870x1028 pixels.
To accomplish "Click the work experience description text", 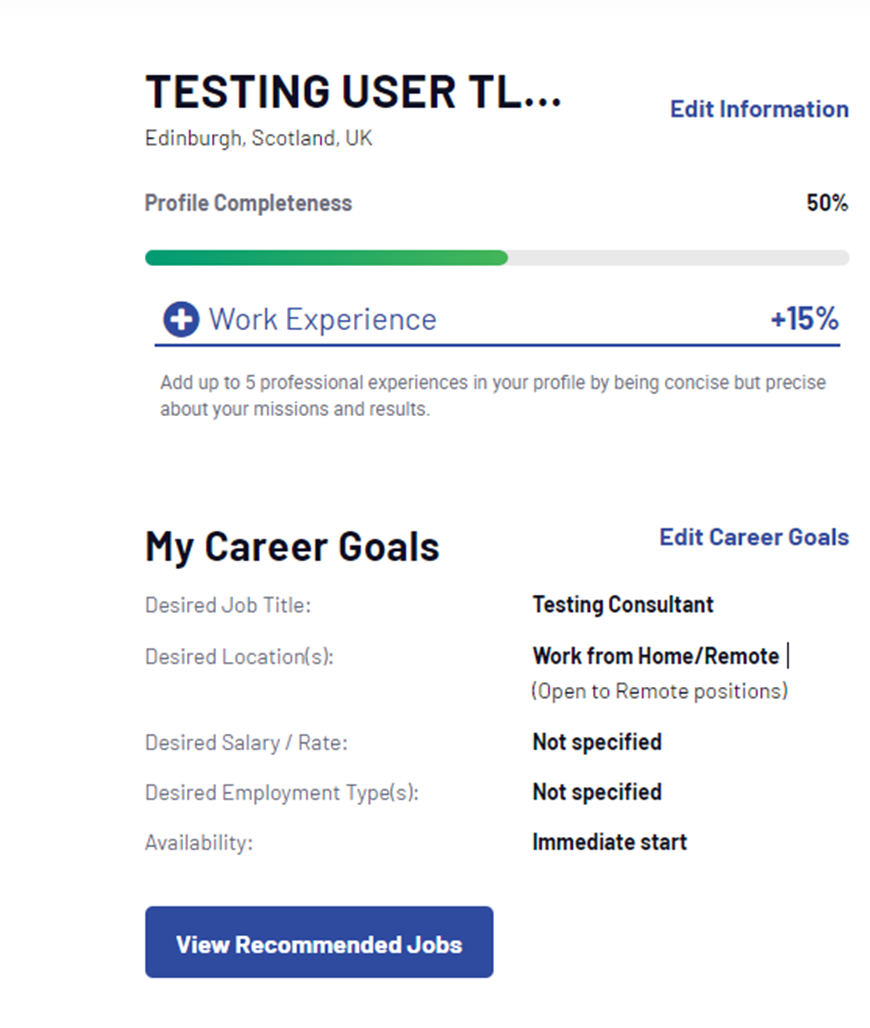I will [x=493, y=396].
